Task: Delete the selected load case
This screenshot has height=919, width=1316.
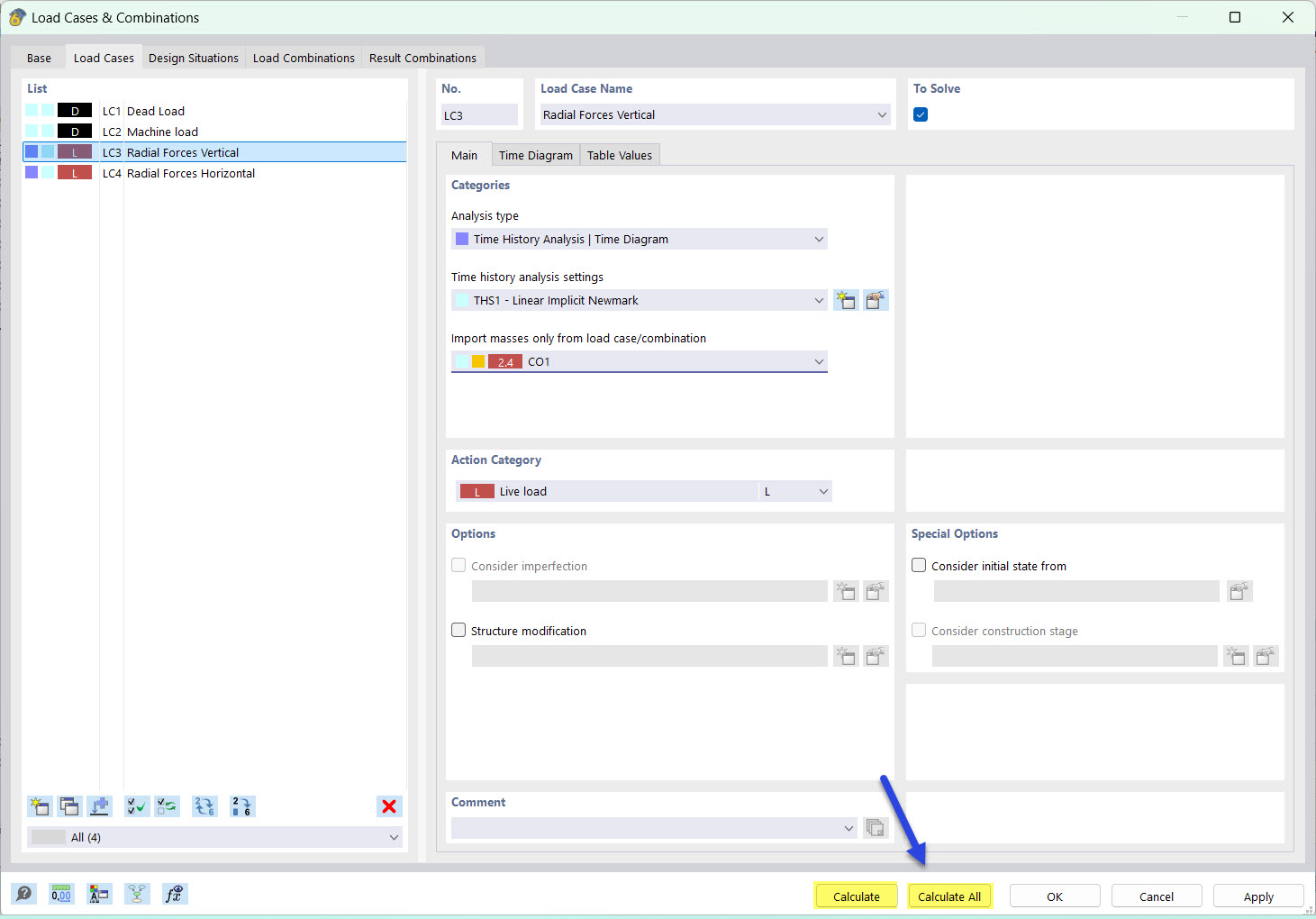Action: point(389,806)
